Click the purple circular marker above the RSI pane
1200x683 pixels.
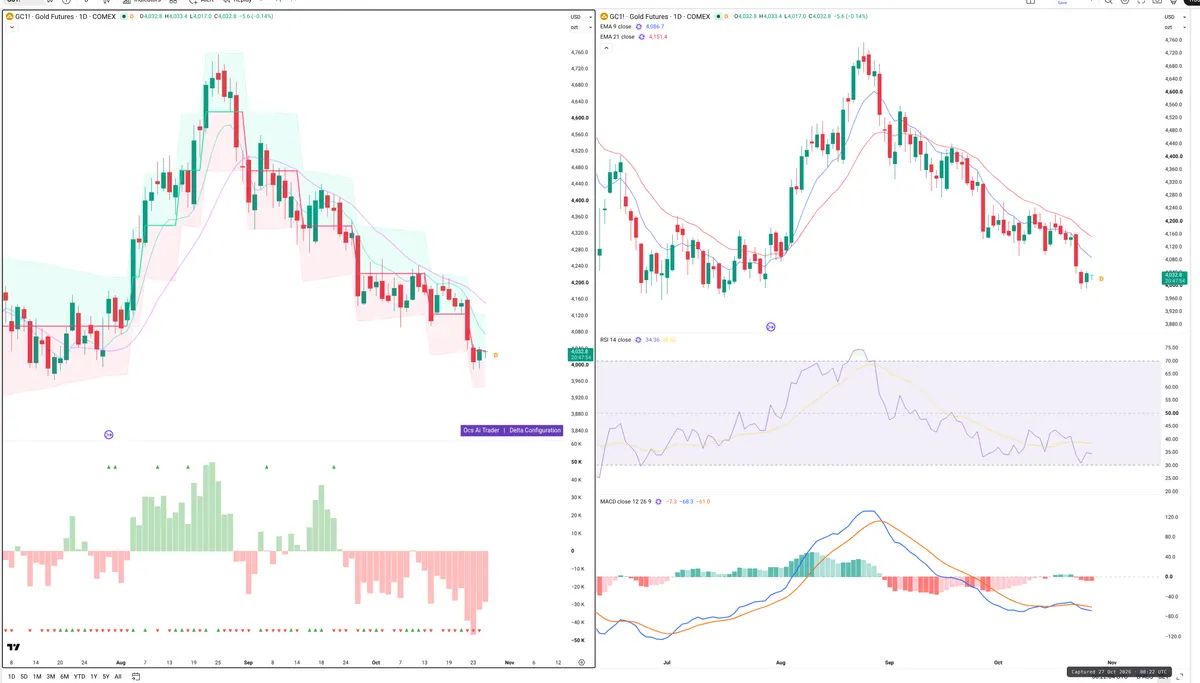point(770,327)
